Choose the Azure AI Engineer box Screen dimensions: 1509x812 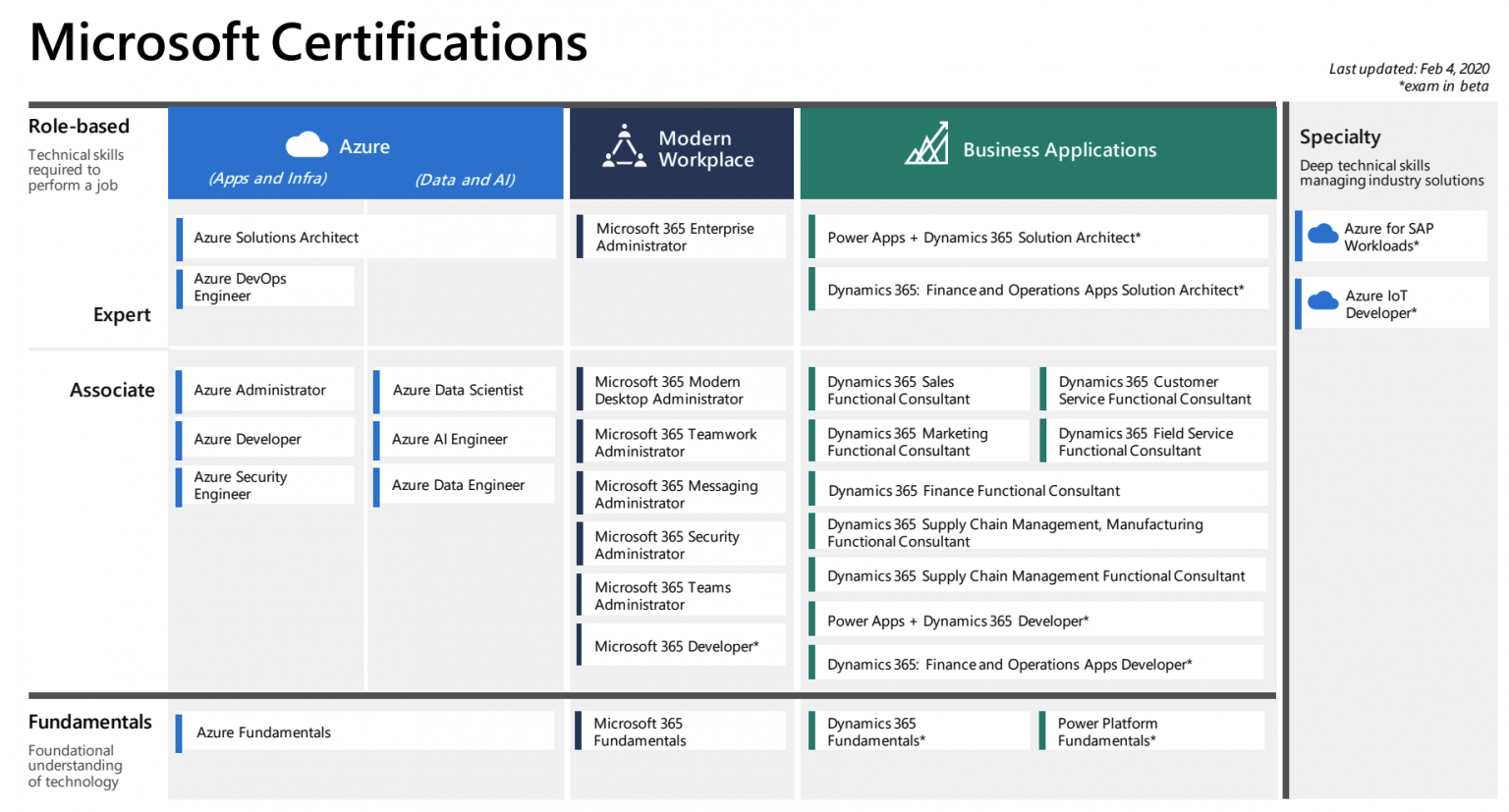click(x=464, y=439)
